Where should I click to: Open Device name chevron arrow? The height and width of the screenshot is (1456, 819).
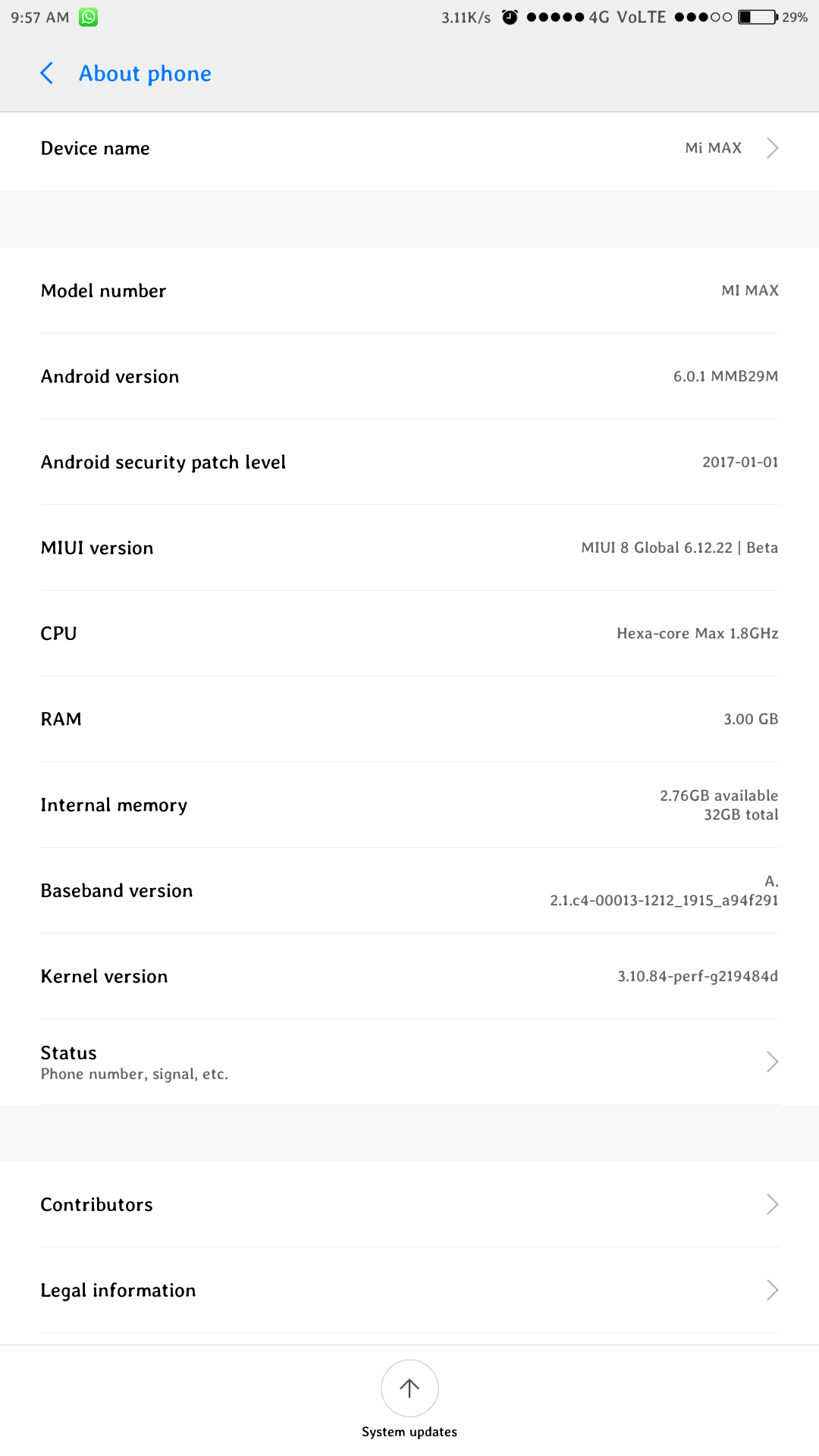[772, 148]
